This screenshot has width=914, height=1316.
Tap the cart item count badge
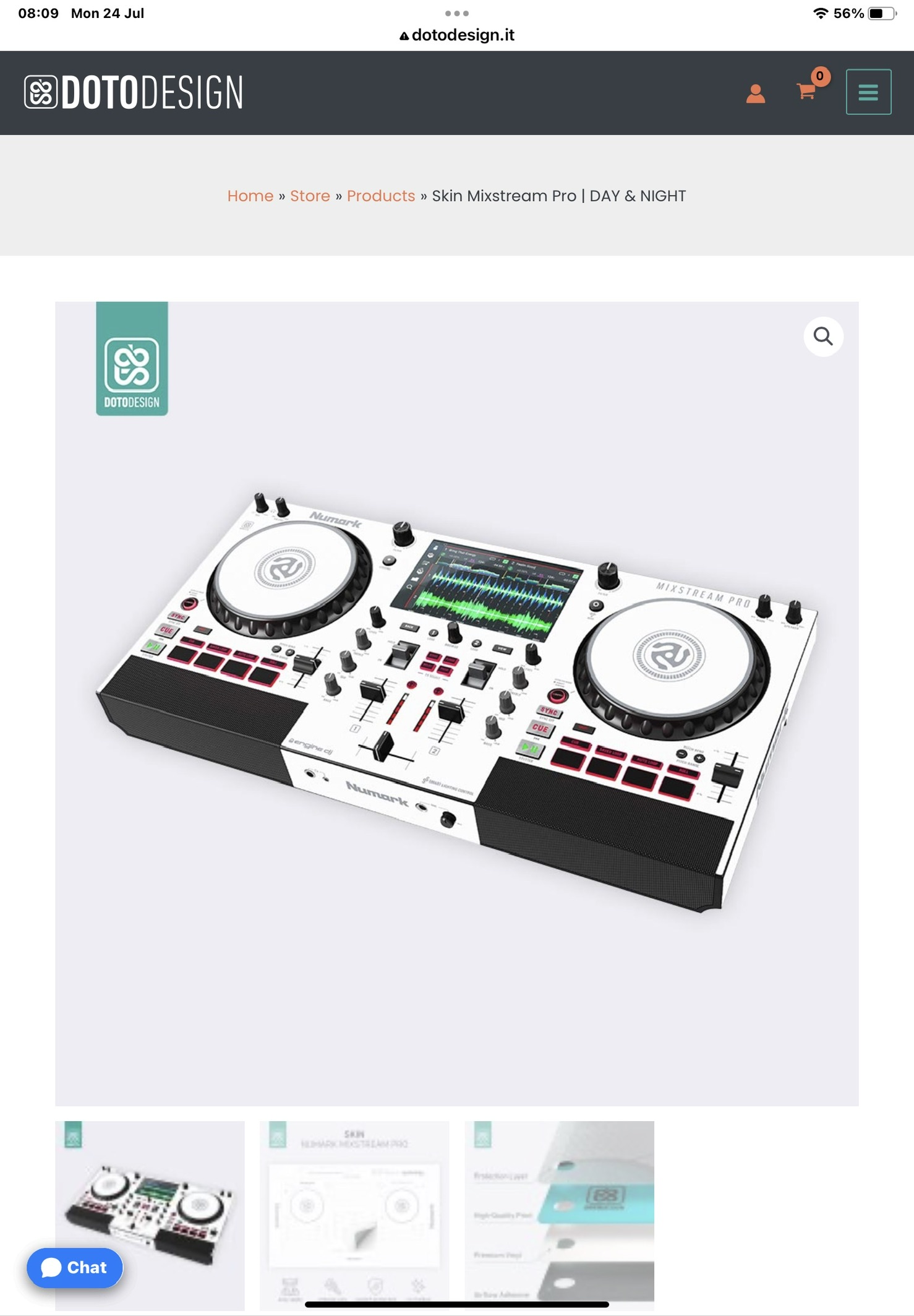(x=820, y=76)
